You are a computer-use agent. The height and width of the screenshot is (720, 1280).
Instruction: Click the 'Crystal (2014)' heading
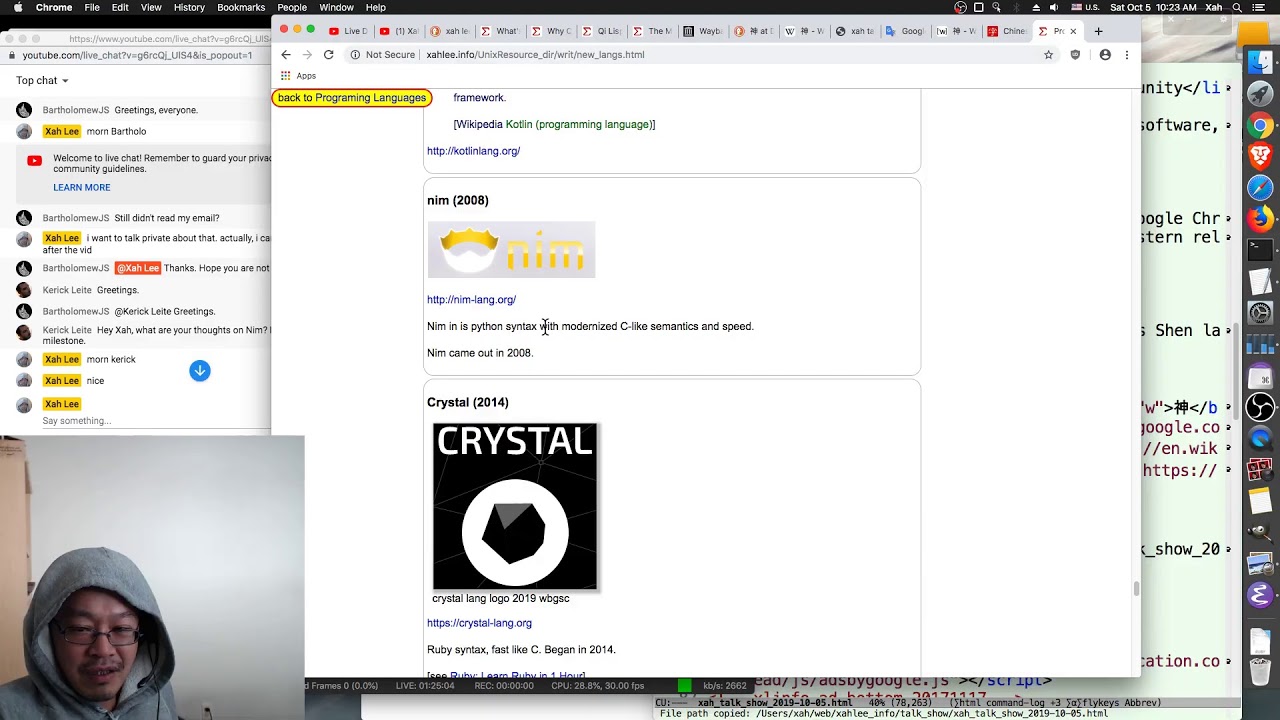468,403
